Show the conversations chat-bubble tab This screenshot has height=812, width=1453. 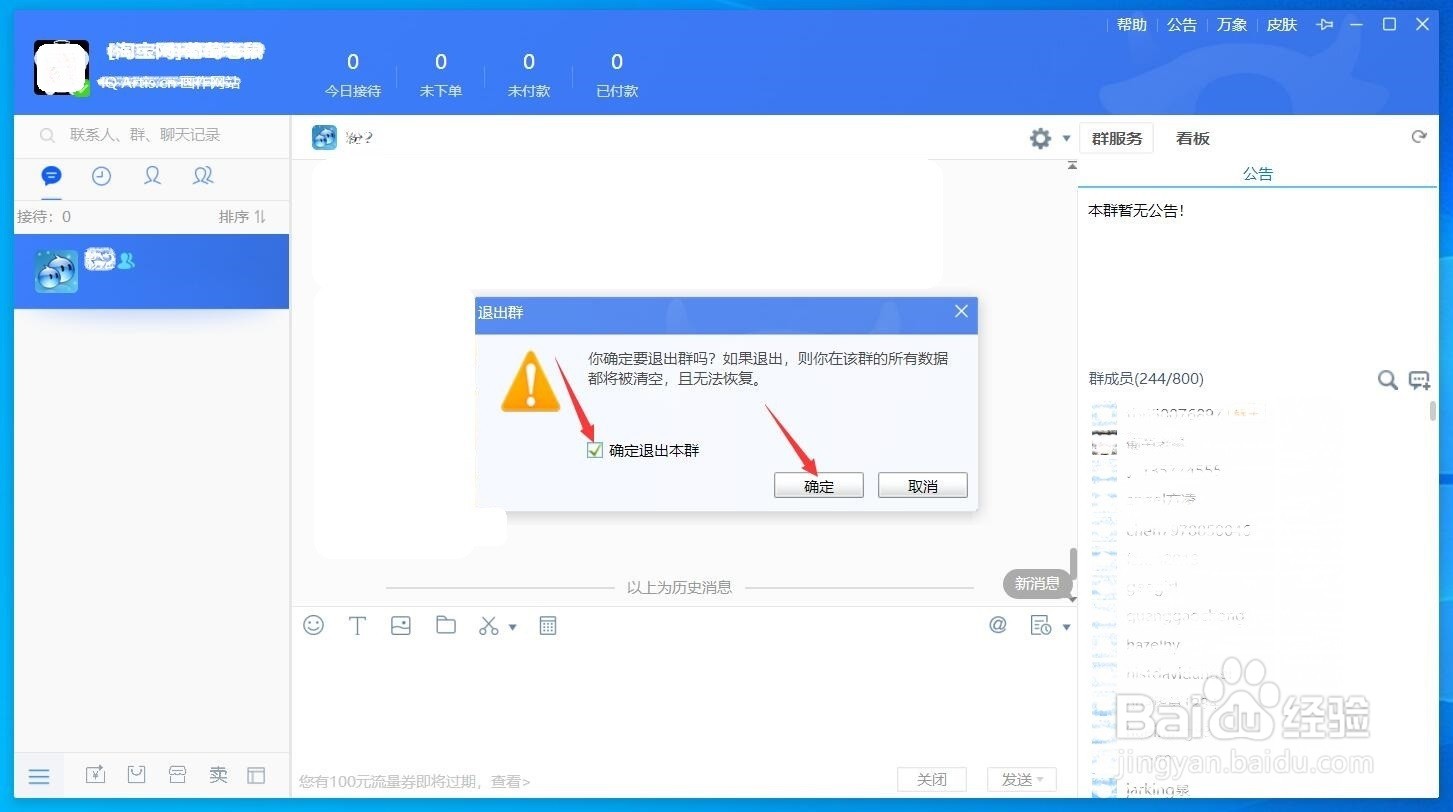tap(51, 176)
